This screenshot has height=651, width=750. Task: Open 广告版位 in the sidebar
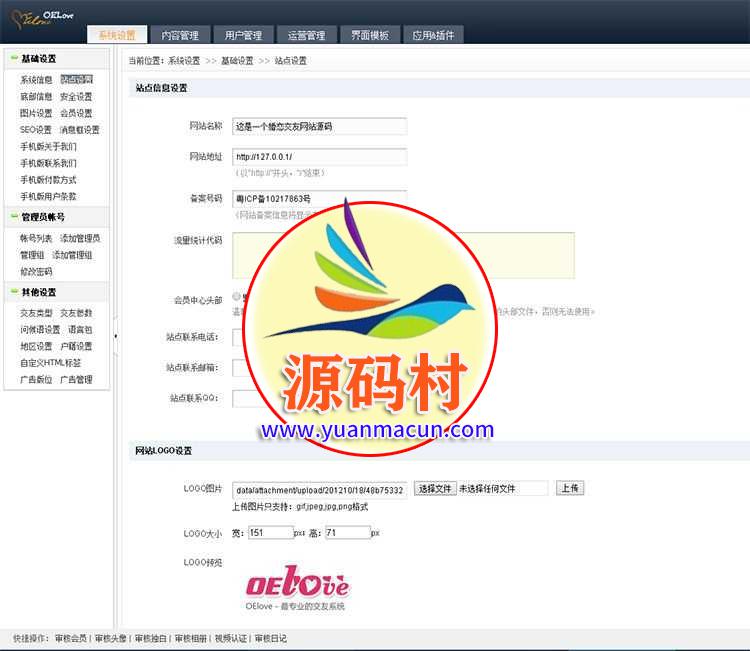(x=36, y=380)
